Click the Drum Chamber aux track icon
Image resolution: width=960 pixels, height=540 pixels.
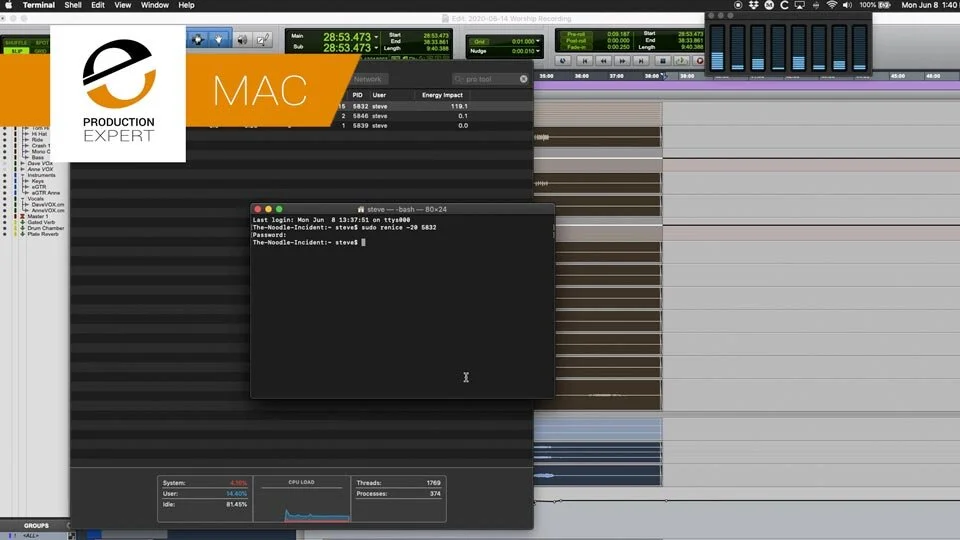23,228
